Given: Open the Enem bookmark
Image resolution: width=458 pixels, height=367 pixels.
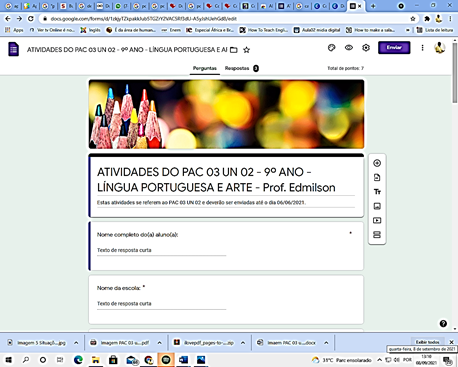Looking at the screenshot, I should pos(171,30).
